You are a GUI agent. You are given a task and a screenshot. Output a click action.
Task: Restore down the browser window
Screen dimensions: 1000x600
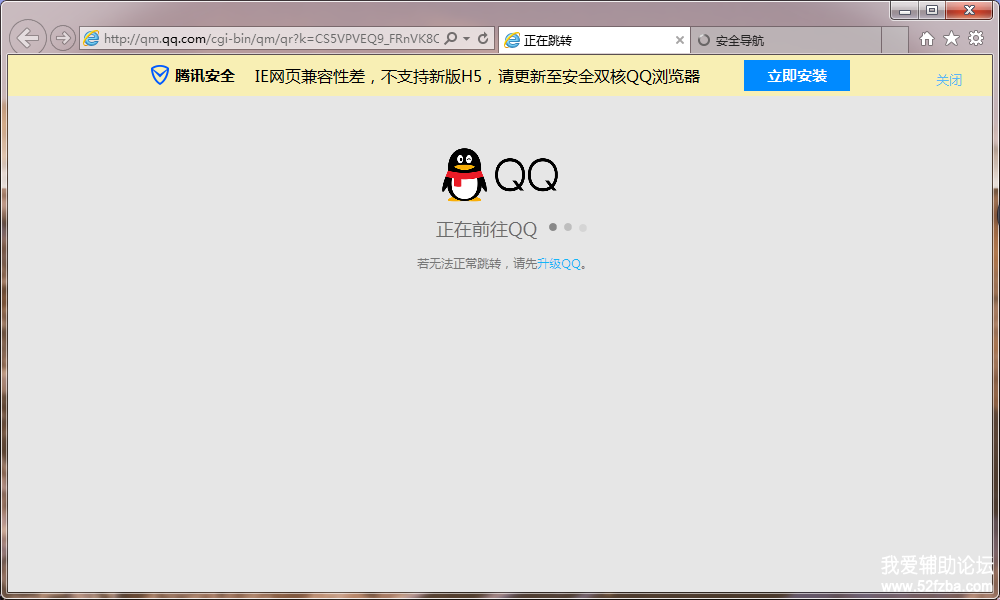point(932,10)
